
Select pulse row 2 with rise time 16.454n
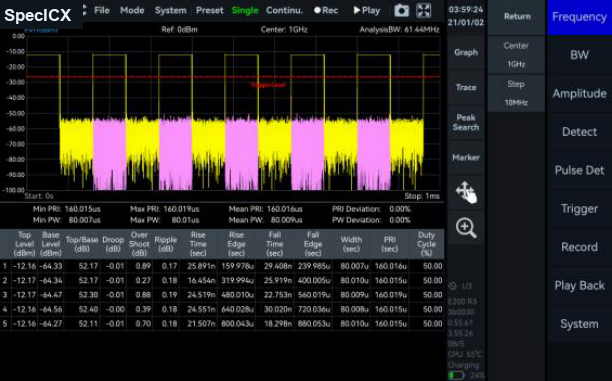(222, 281)
